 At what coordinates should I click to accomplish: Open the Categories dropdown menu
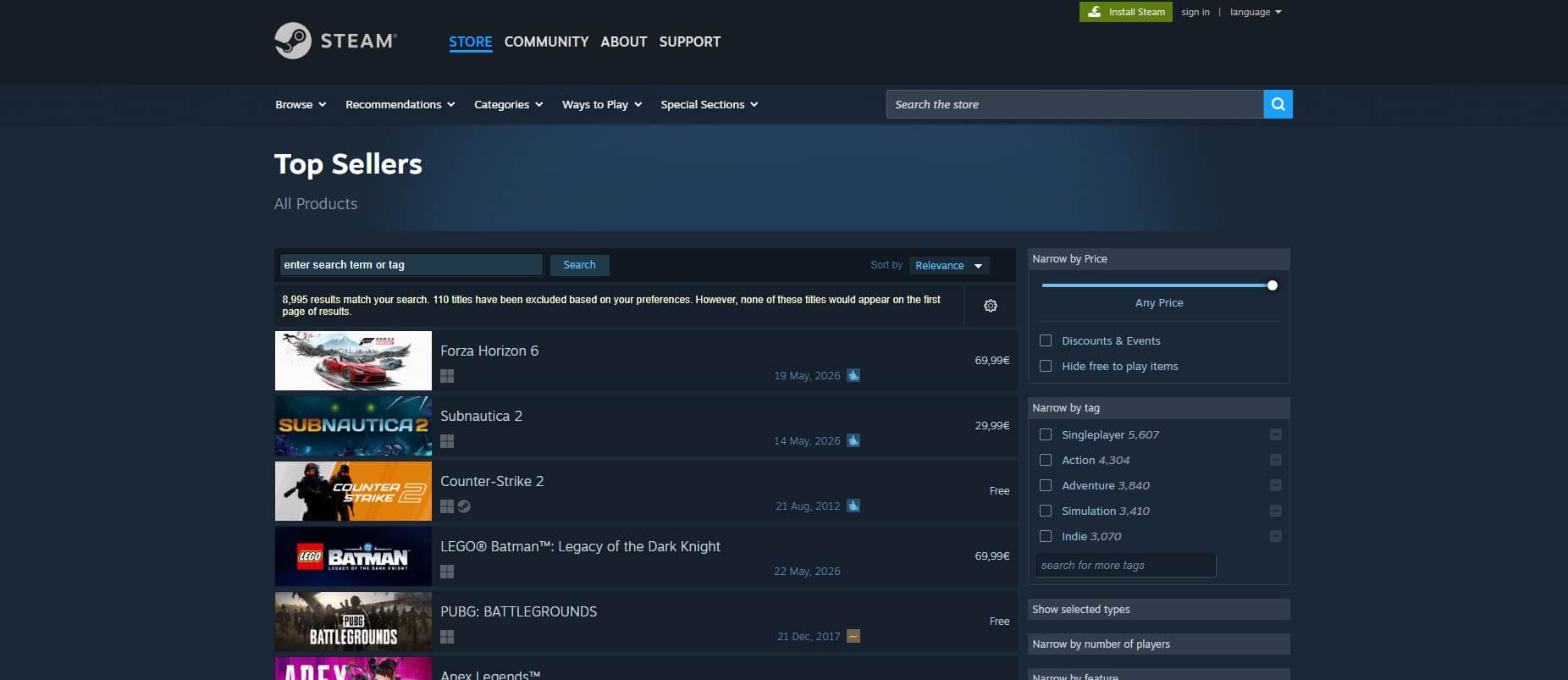pos(508,104)
